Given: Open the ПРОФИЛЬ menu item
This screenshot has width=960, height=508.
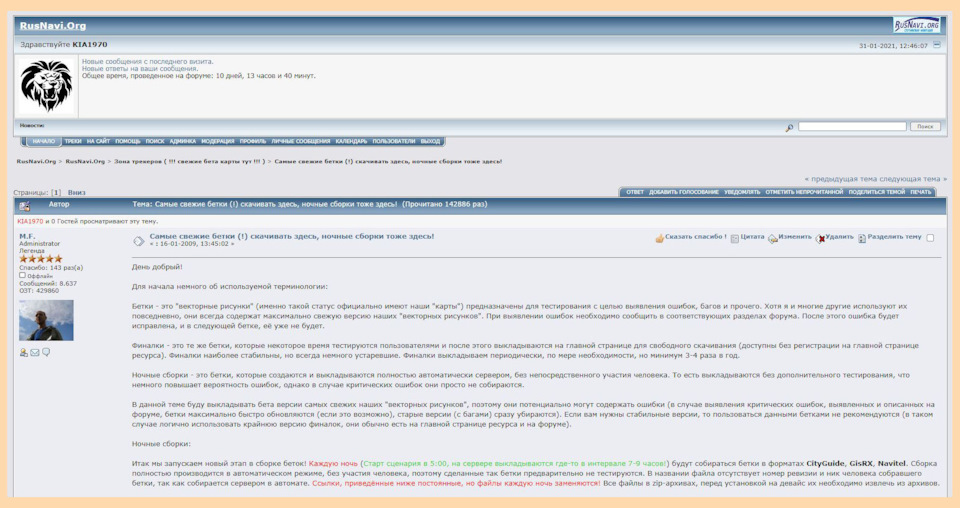Looking at the screenshot, I should [x=253, y=141].
